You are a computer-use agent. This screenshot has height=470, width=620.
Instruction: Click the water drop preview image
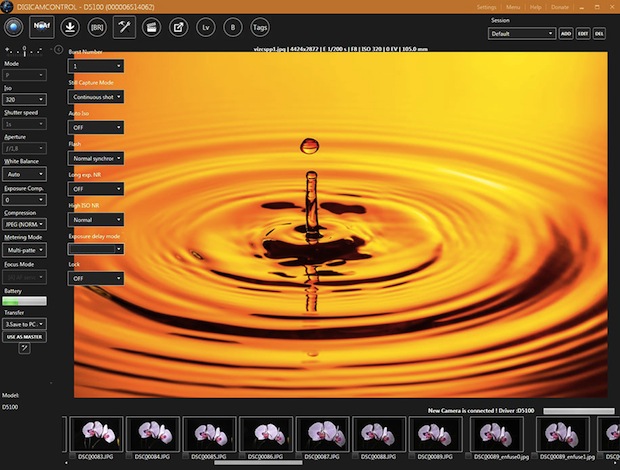point(341,225)
